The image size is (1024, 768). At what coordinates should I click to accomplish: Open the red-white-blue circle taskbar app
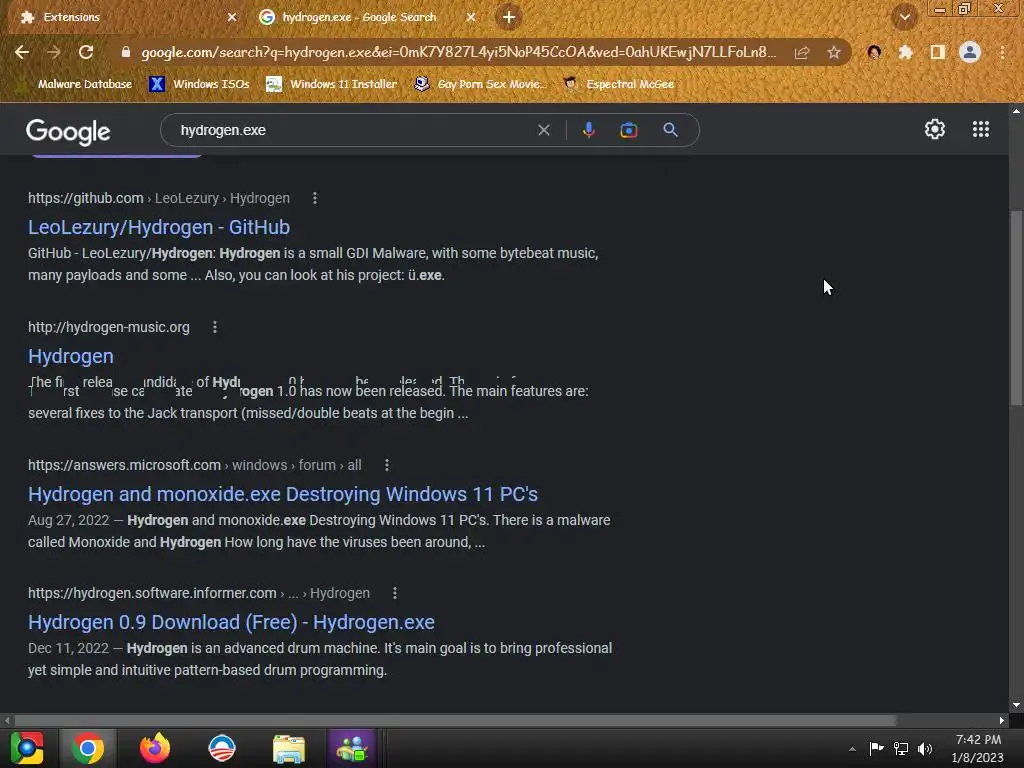click(x=222, y=748)
